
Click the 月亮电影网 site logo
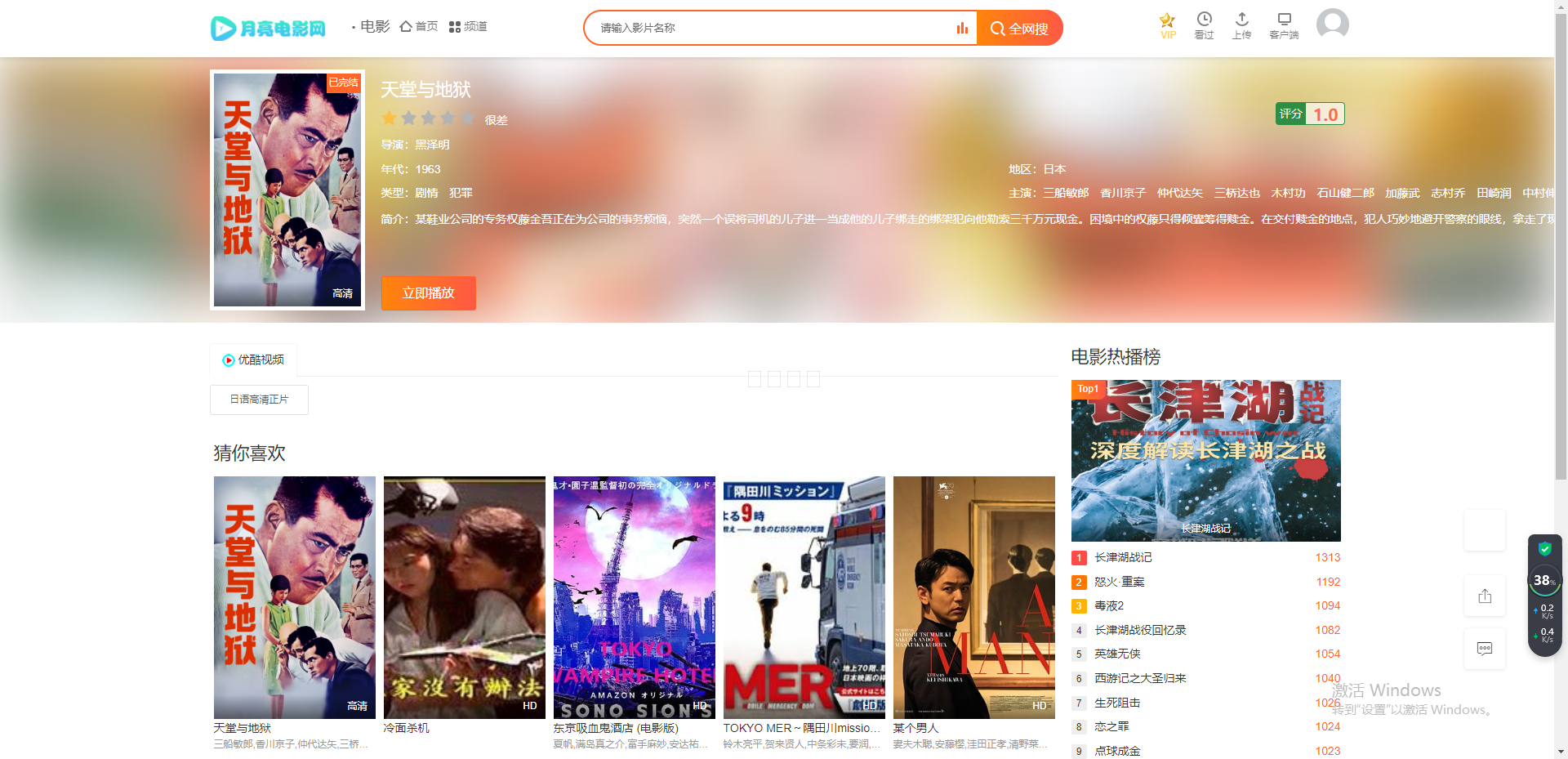(x=268, y=29)
